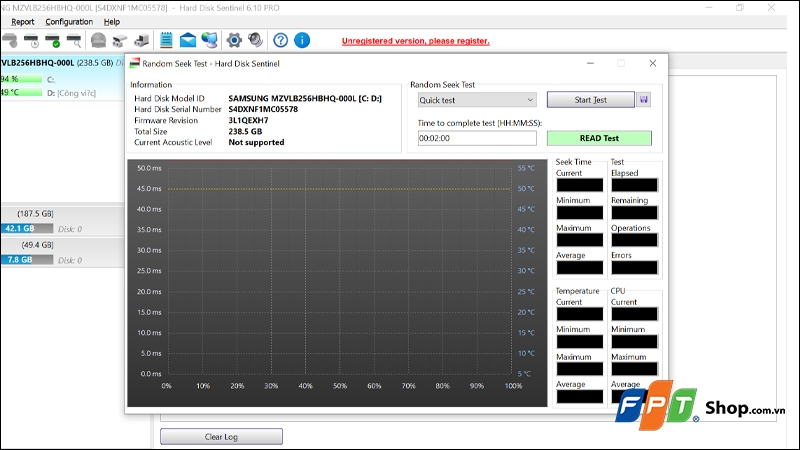This screenshot has height=450, width=800.
Task: Click the firmware revision 3L1QEXH7
Action: (x=248, y=120)
